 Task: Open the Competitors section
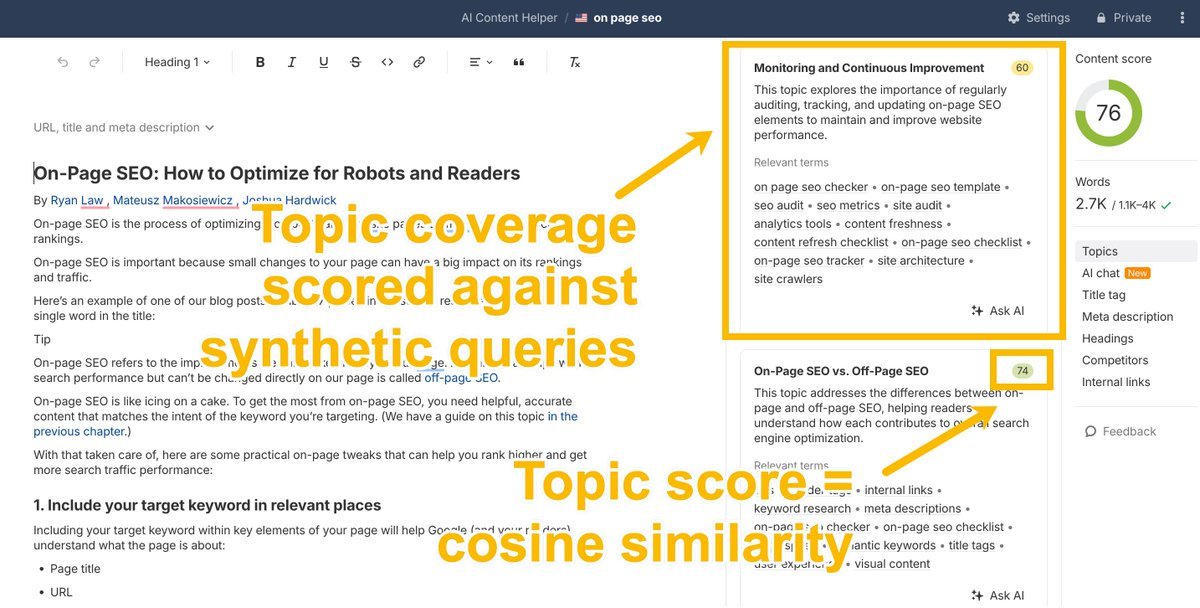click(1115, 360)
